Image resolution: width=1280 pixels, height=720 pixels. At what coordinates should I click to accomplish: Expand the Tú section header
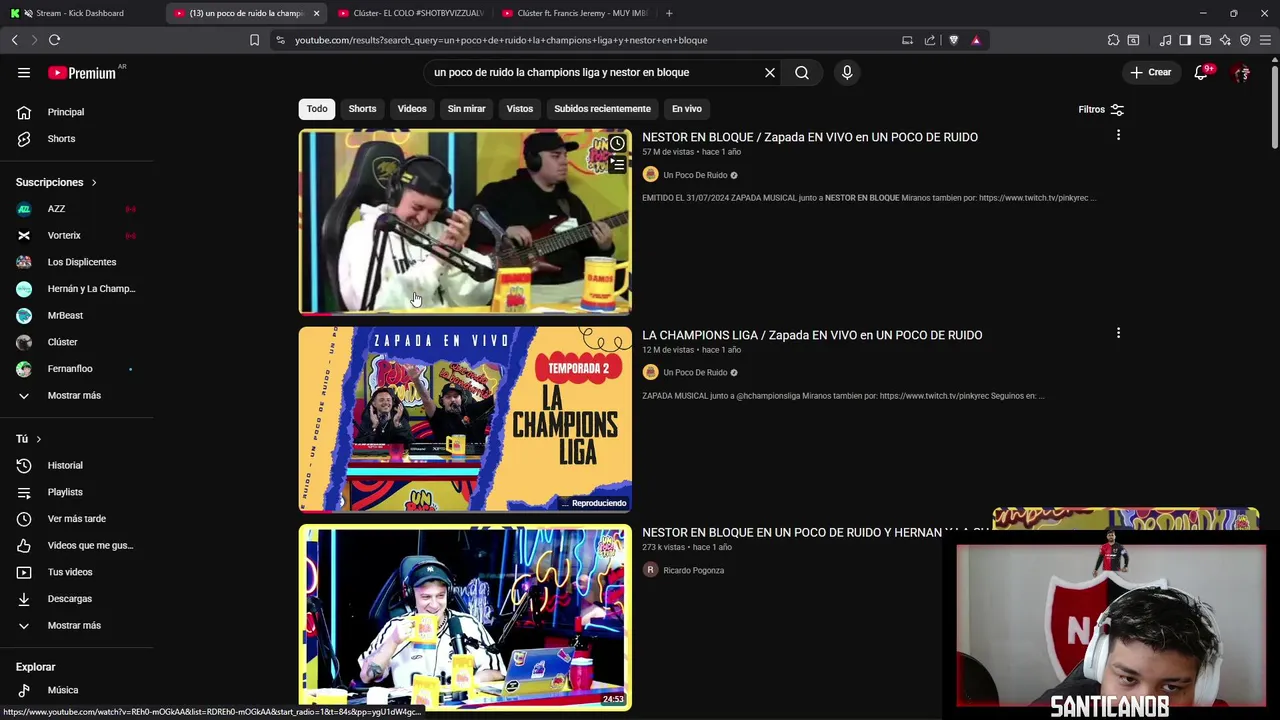click(x=29, y=439)
